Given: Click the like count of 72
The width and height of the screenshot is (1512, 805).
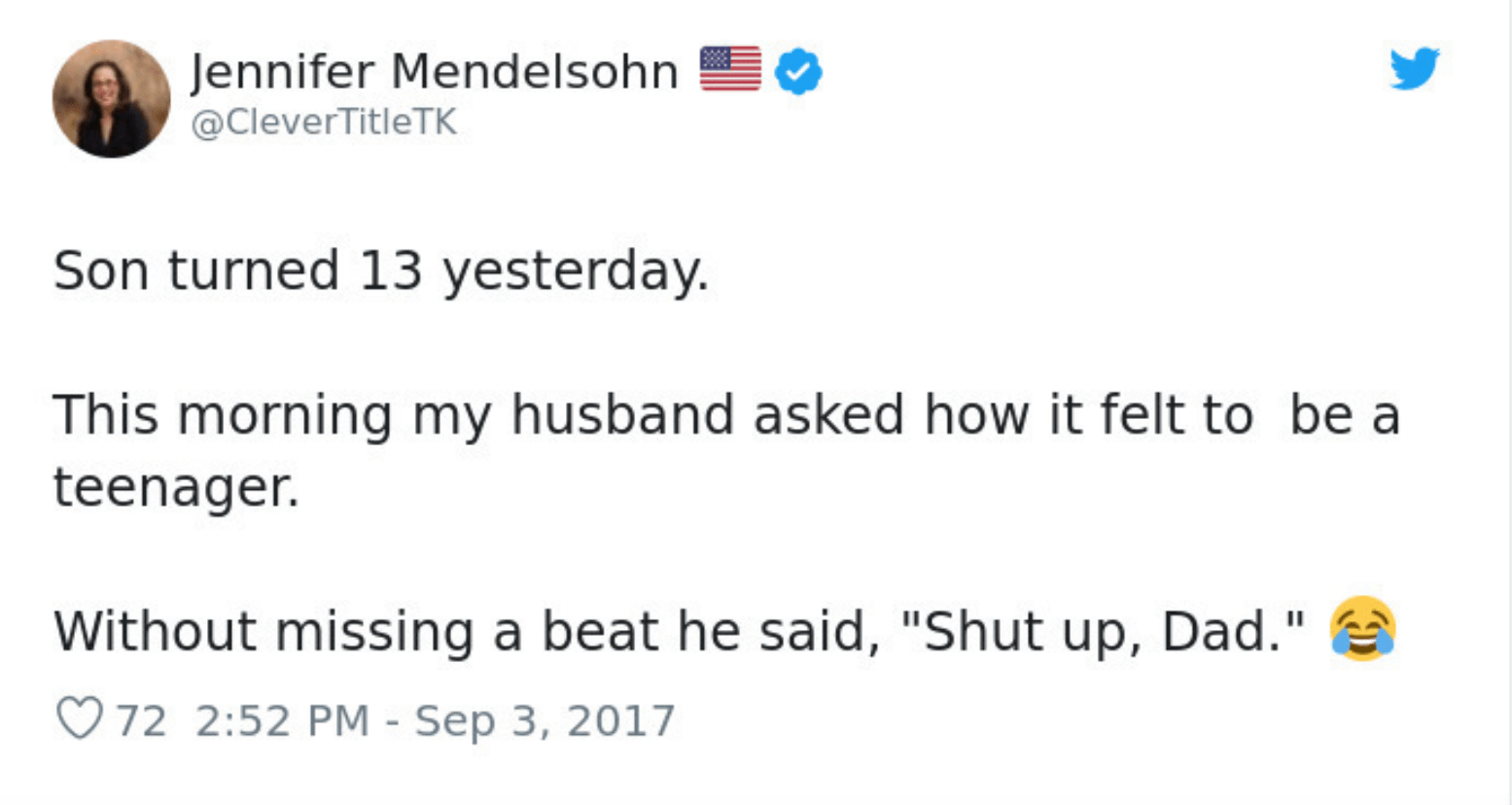Looking at the screenshot, I should tap(142, 721).
